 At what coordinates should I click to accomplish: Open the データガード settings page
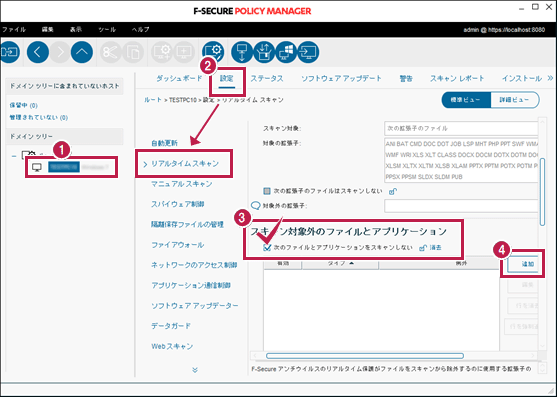171,326
